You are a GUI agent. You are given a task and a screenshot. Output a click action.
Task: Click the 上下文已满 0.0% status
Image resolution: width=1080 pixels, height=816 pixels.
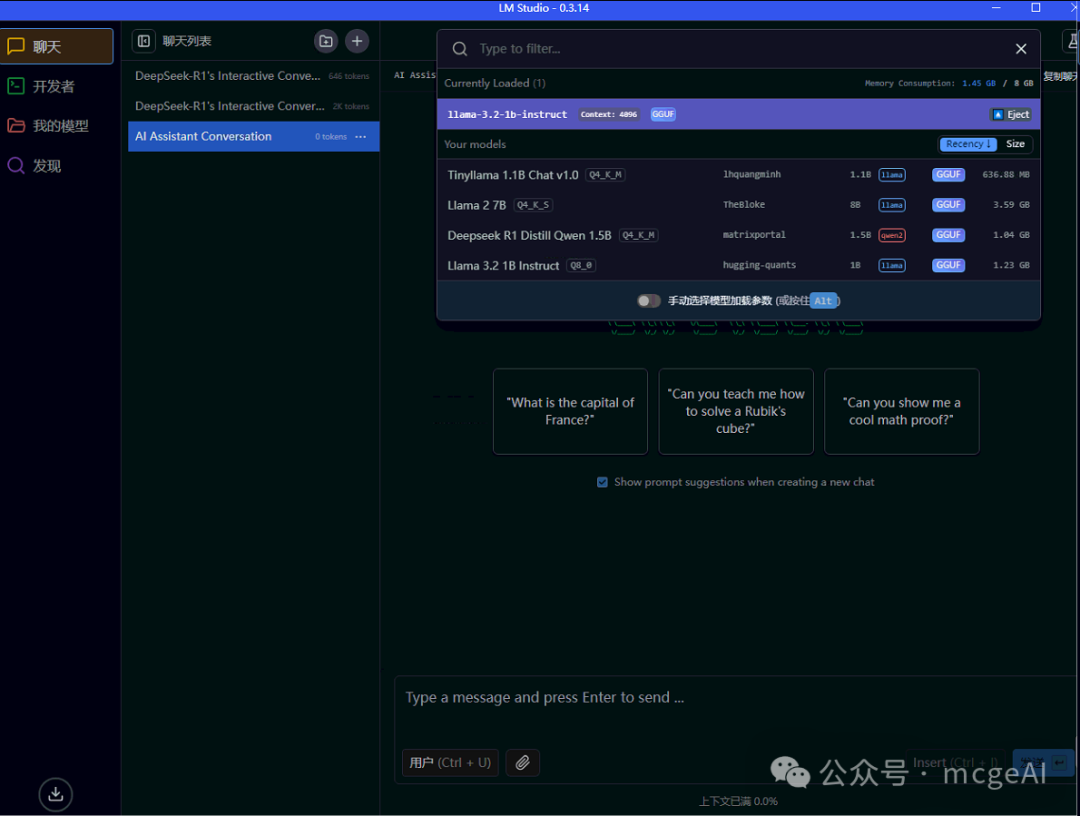pos(738,802)
